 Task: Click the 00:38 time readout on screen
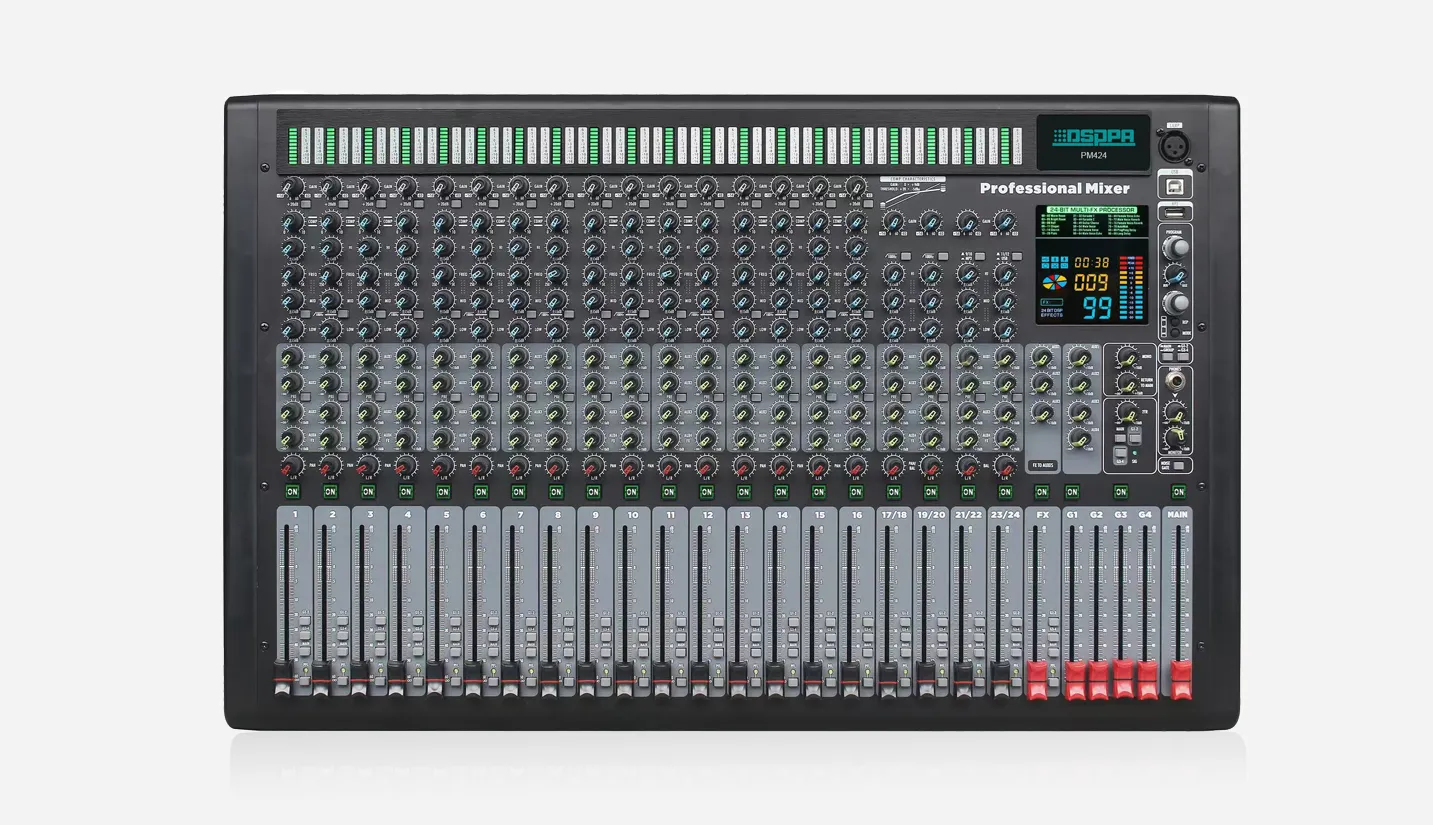[1091, 260]
